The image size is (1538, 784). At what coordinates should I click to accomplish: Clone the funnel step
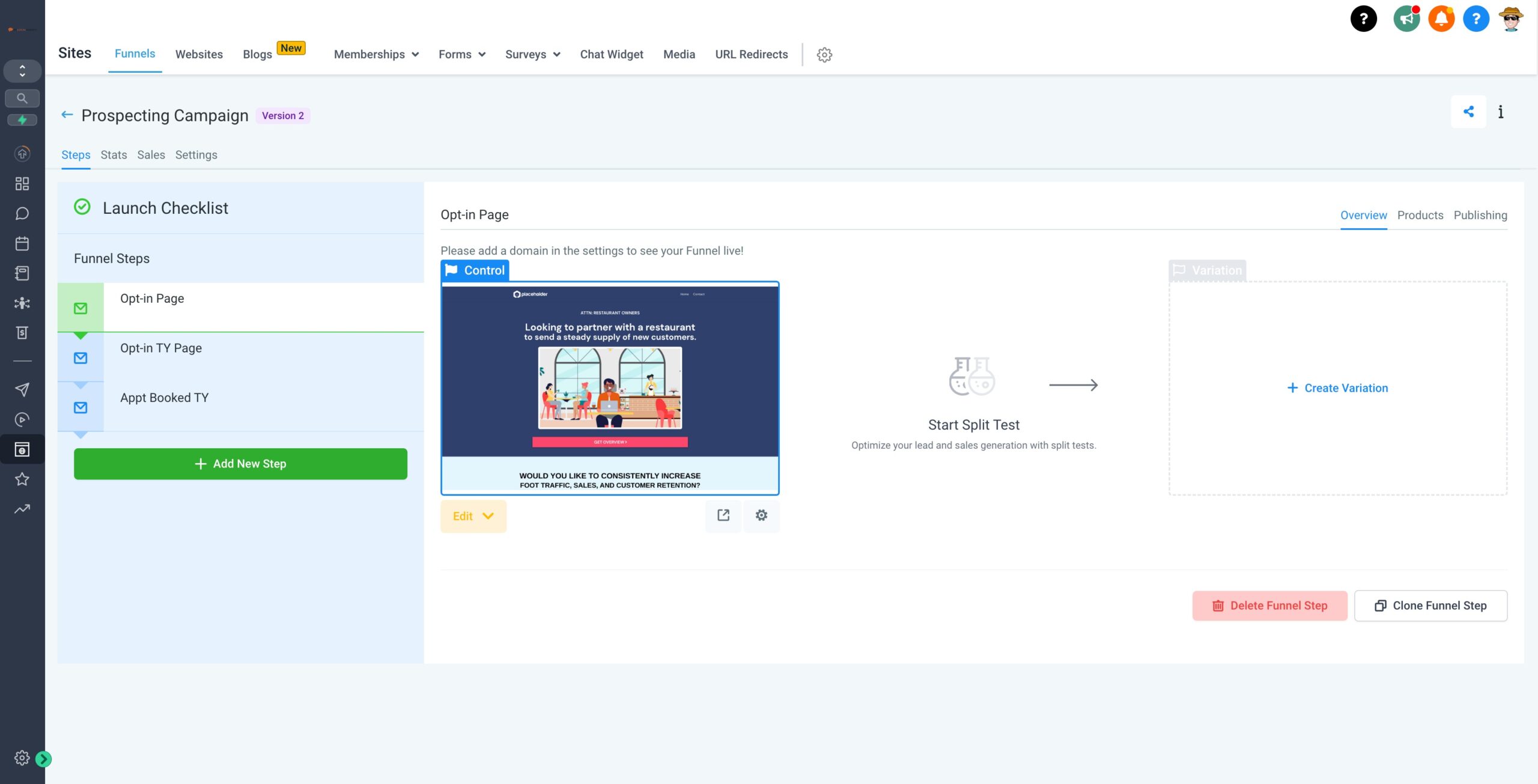click(x=1431, y=606)
